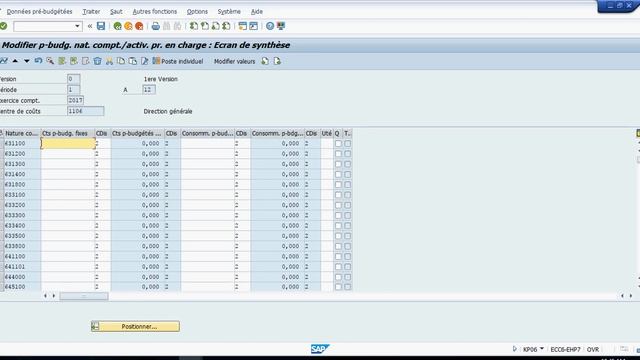
Task: Click the far-right horizontal scroll right arrow
Action: point(631,296)
